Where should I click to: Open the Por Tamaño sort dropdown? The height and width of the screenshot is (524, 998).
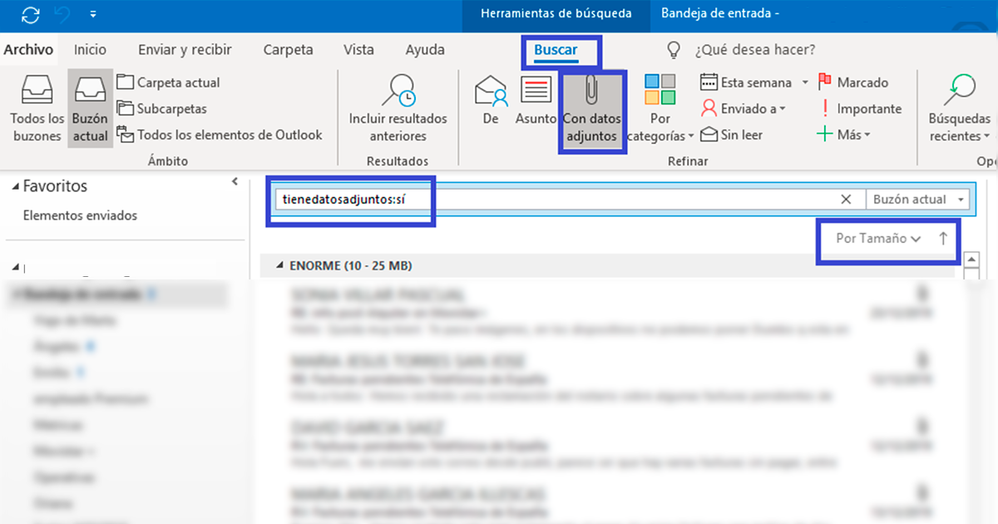click(878, 238)
